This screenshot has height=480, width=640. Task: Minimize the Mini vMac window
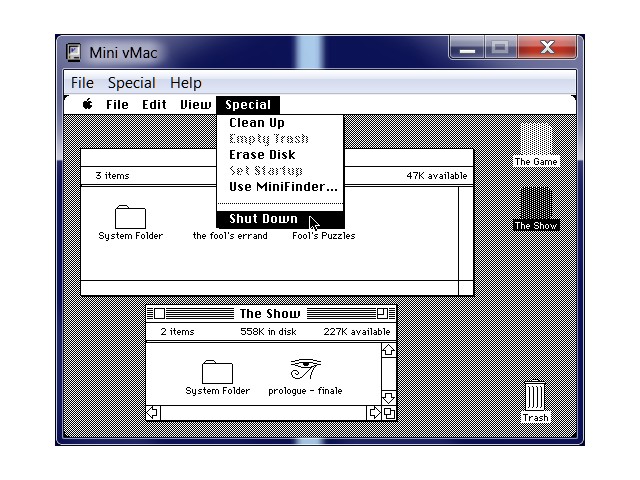pos(467,47)
